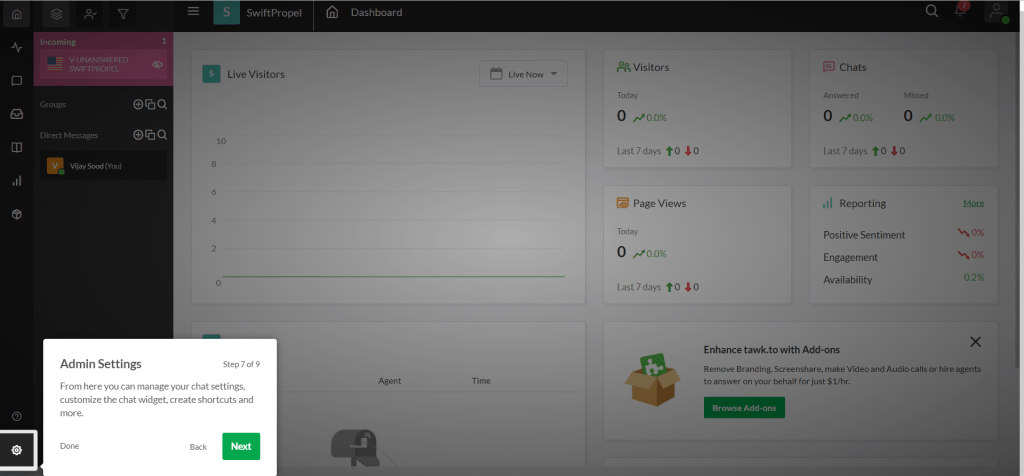The height and width of the screenshot is (476, 1024).
Task: Open the user profile avatar menu
Action: [x=995, y=12]
